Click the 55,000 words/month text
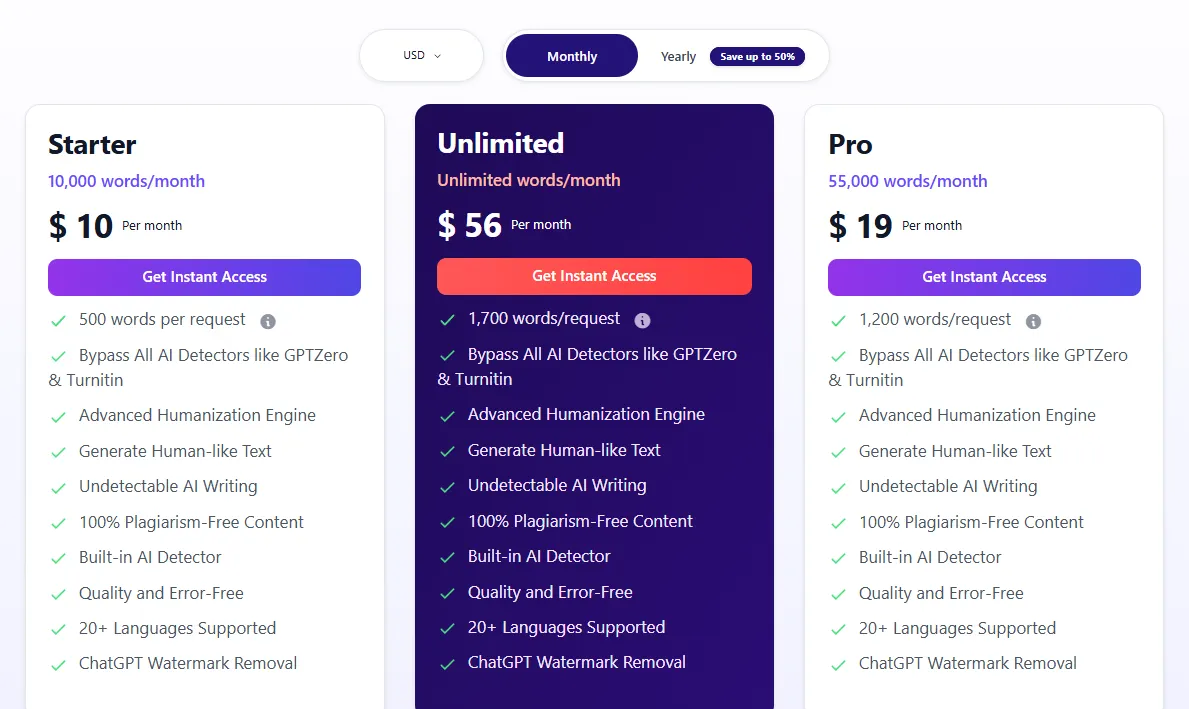Screen dimensions: 1189x709 pyautogui.click(x=908, y=181)
